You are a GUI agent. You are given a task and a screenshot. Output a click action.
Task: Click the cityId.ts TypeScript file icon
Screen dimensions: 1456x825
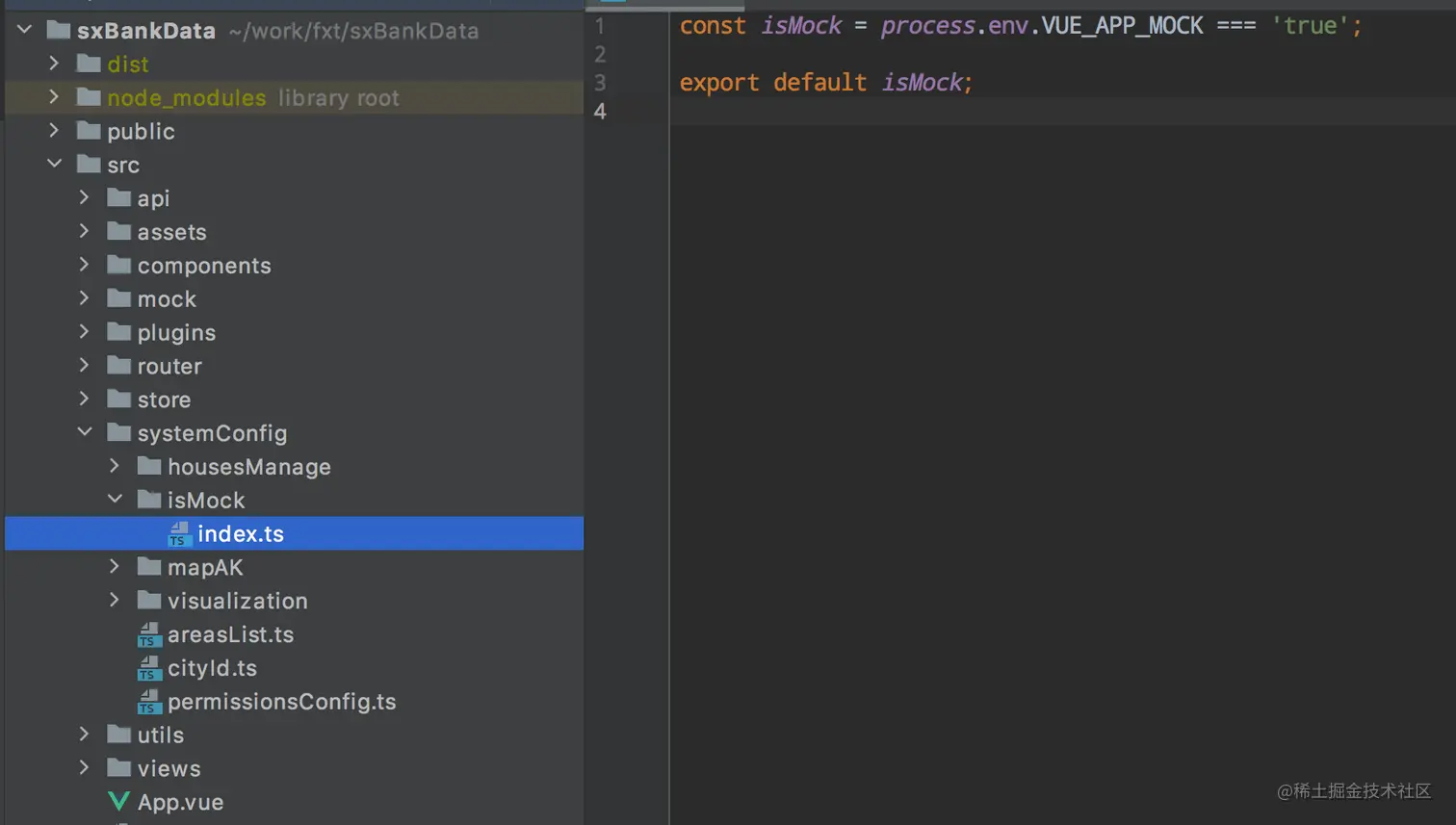coord(148,668)
